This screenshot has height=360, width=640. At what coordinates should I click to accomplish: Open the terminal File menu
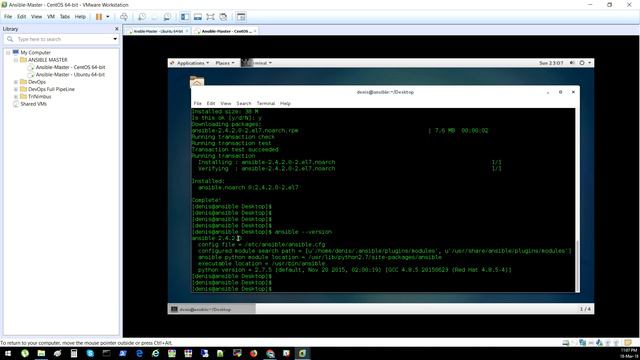pyautogui.click(x=198, y=104)
